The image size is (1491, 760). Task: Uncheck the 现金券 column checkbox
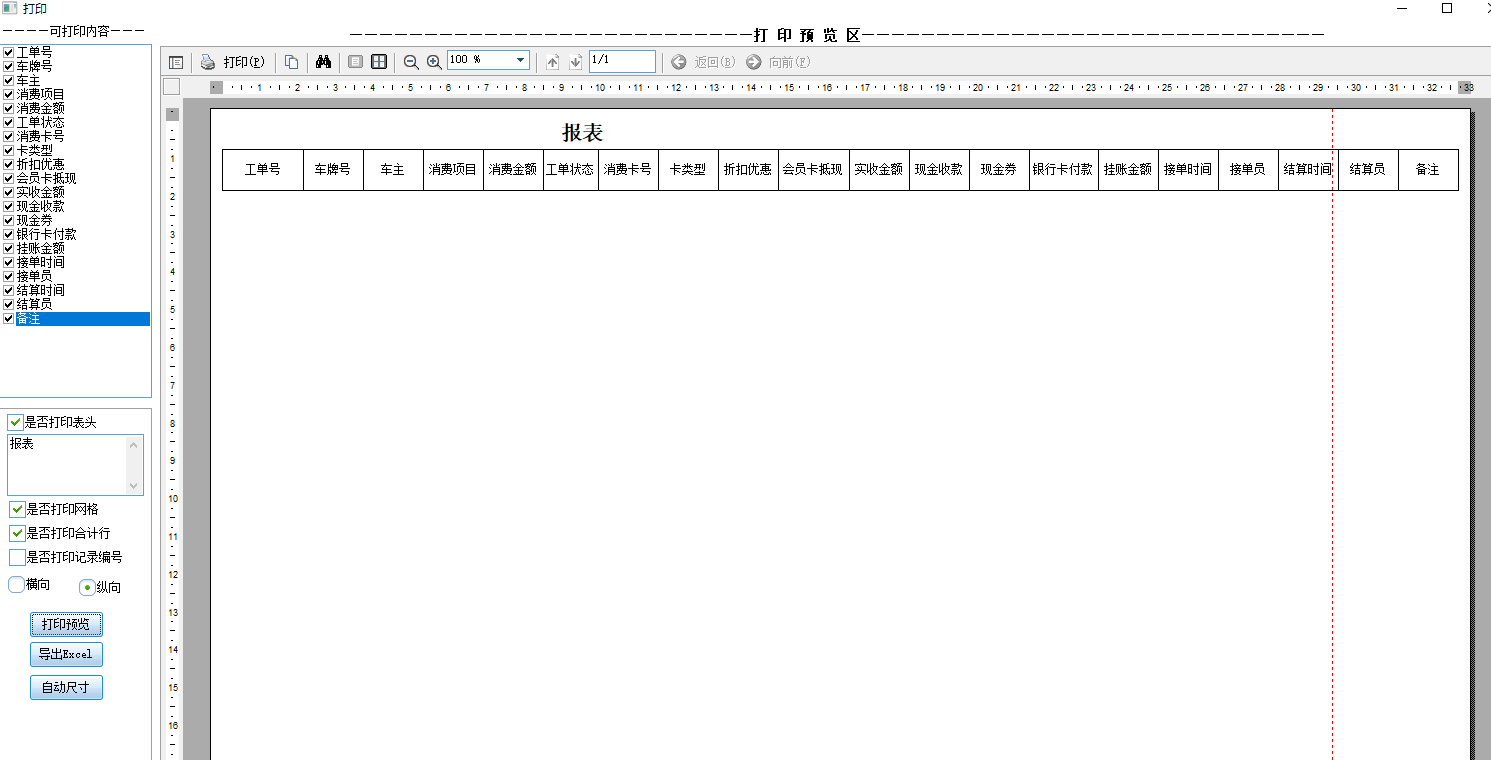[9, 220]
